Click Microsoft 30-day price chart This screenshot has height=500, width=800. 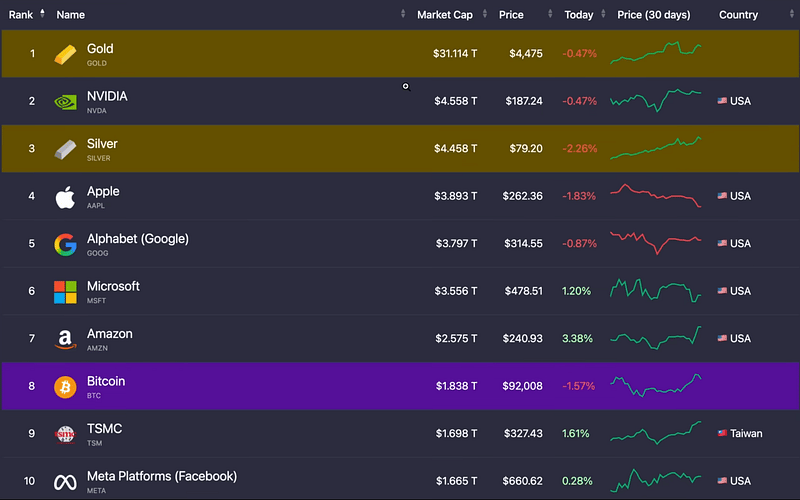[656, 290]
